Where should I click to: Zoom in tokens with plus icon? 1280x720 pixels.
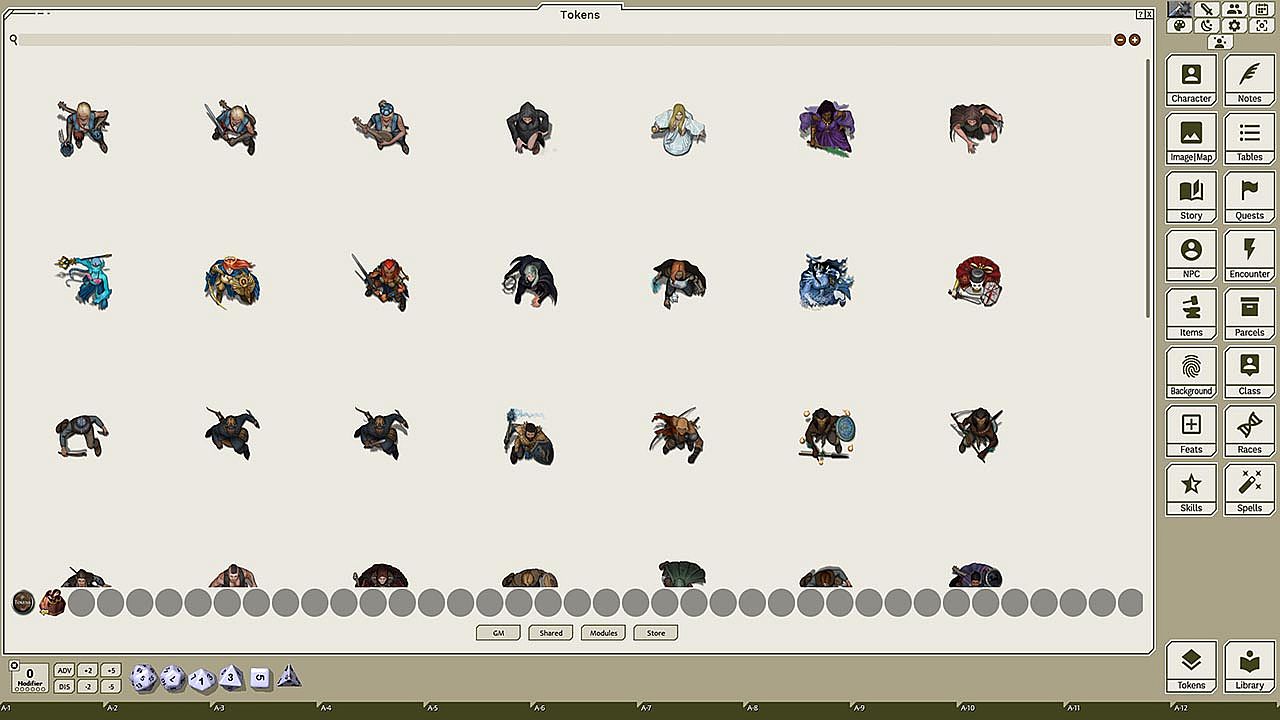coord(1134,40)
